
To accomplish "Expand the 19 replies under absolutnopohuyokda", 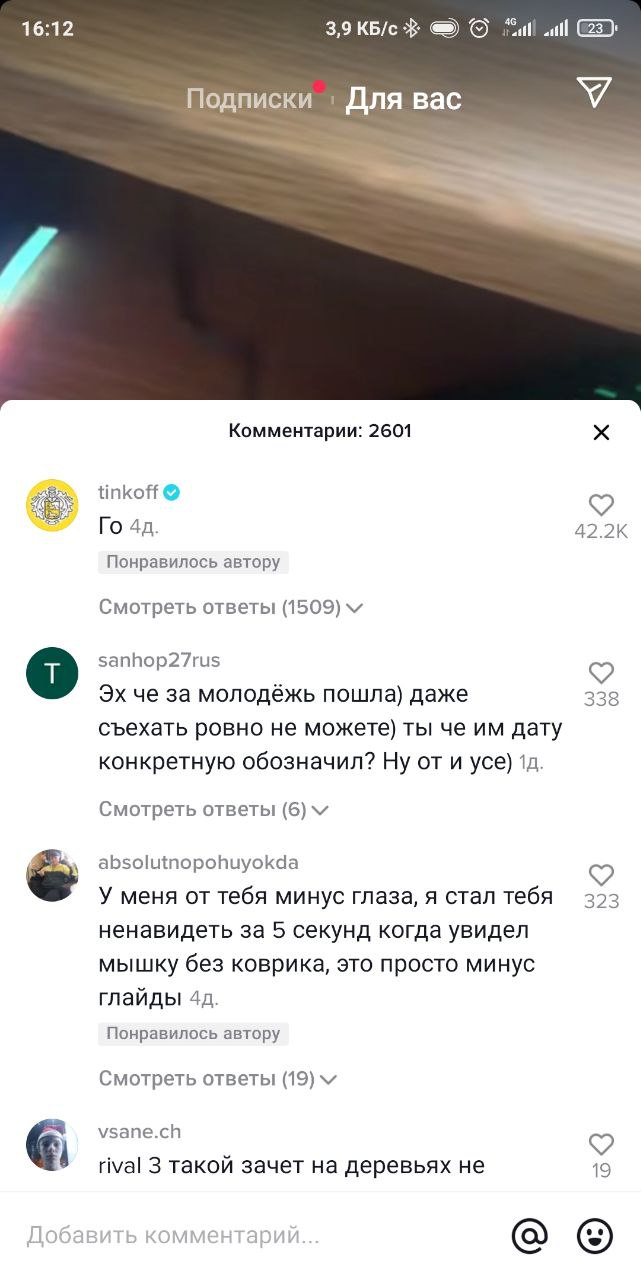I will (x=218, y=1078).
